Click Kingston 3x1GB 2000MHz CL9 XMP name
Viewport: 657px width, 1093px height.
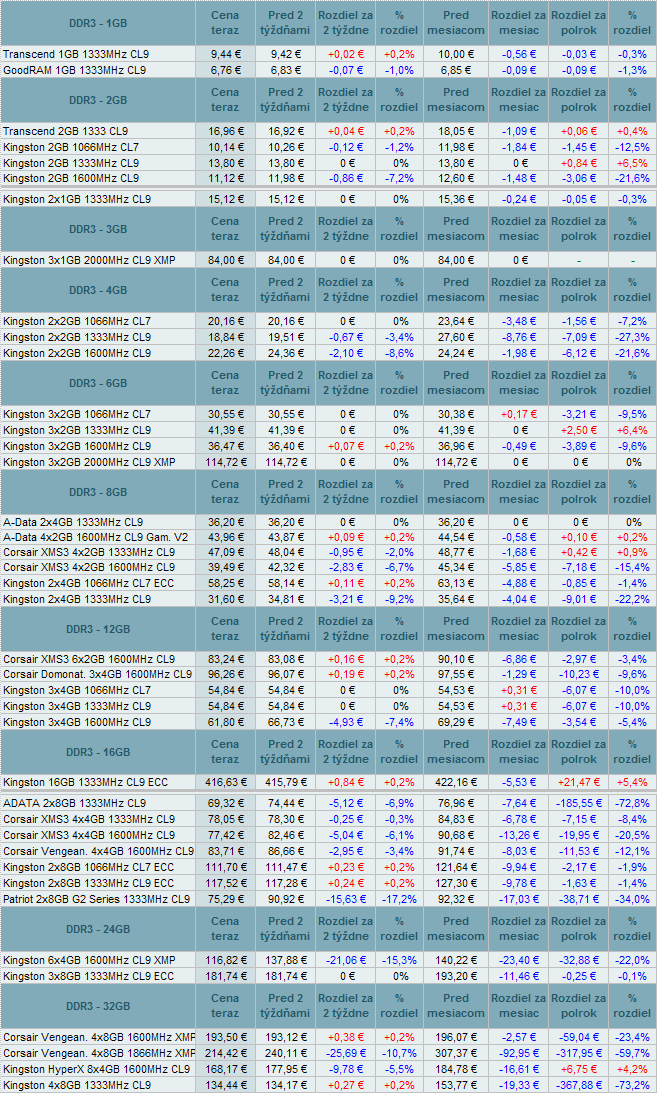pyautogui.click(x=88, y=260)
